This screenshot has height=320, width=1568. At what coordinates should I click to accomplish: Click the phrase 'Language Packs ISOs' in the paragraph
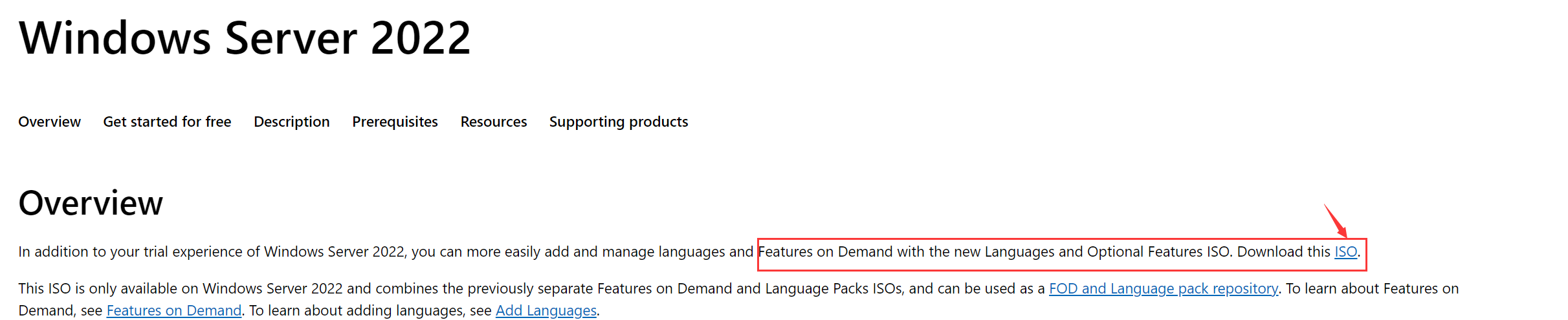[x=834, y=288]
